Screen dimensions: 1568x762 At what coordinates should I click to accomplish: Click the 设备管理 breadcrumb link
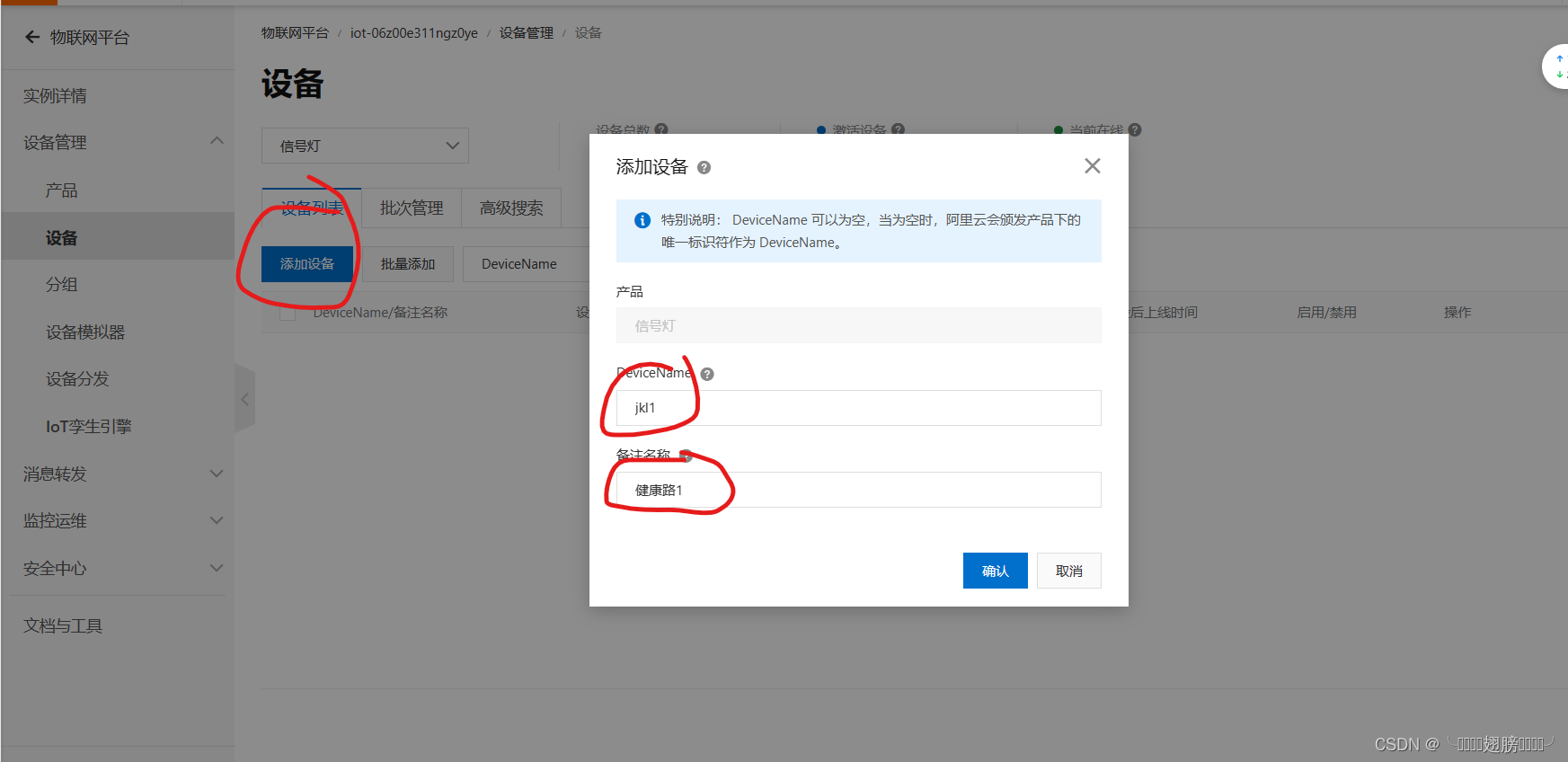click(527, 33)
